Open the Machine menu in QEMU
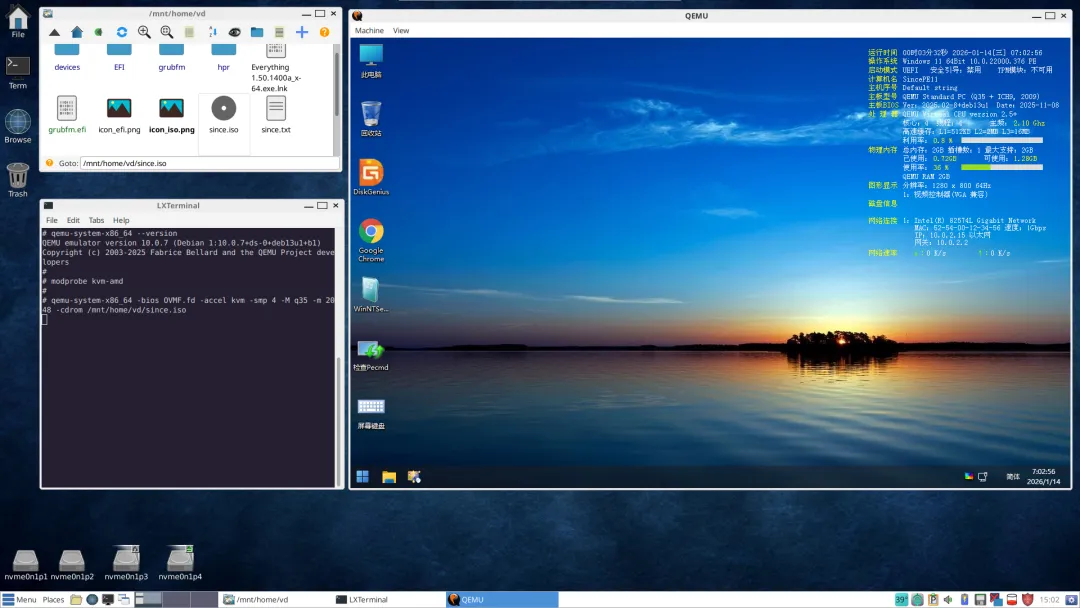The image size is (1080, 608). (x=369, y=30)
